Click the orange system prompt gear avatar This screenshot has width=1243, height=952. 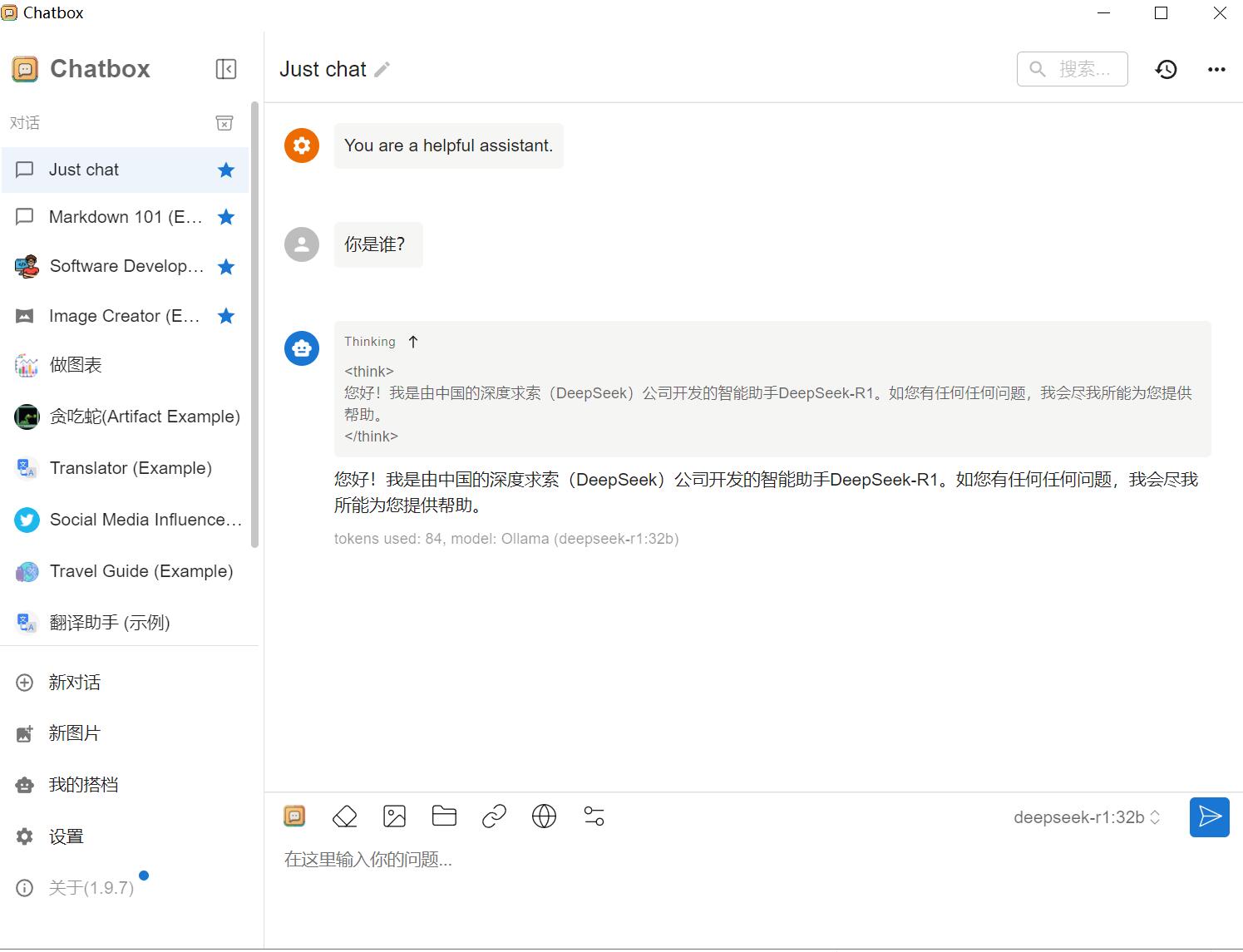click(302, 146)
